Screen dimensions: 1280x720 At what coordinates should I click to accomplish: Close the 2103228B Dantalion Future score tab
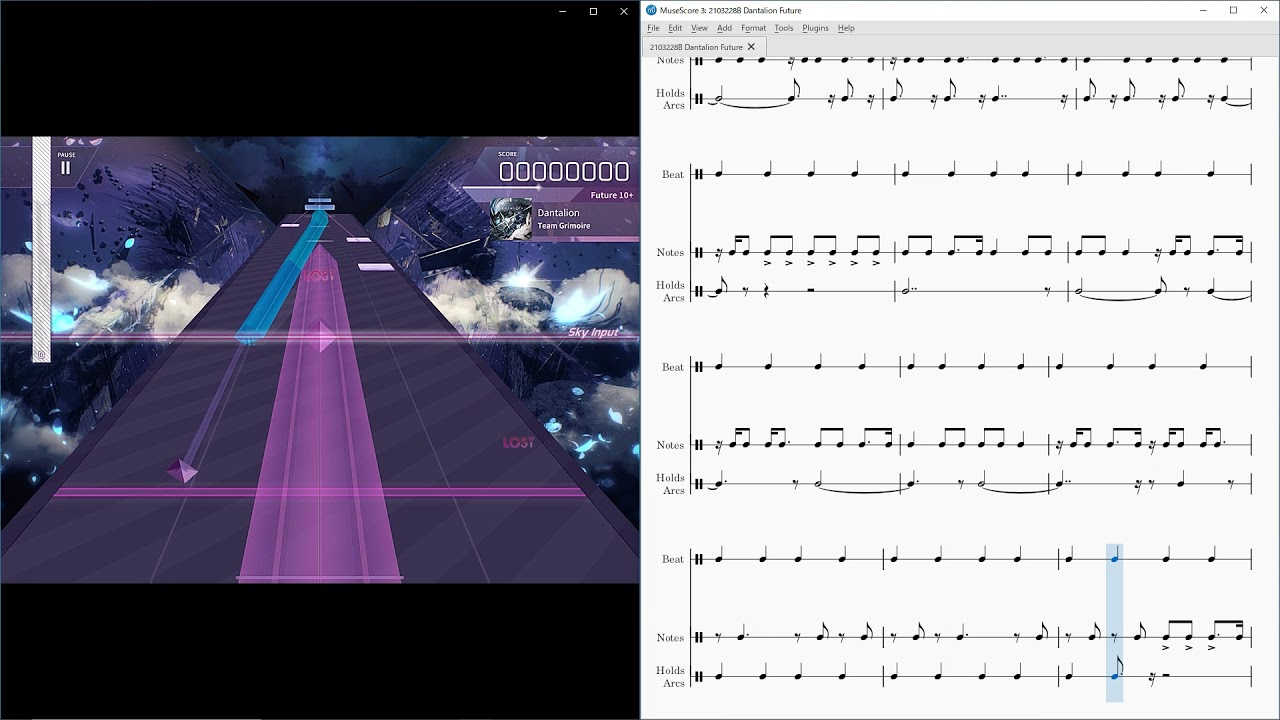752,47
